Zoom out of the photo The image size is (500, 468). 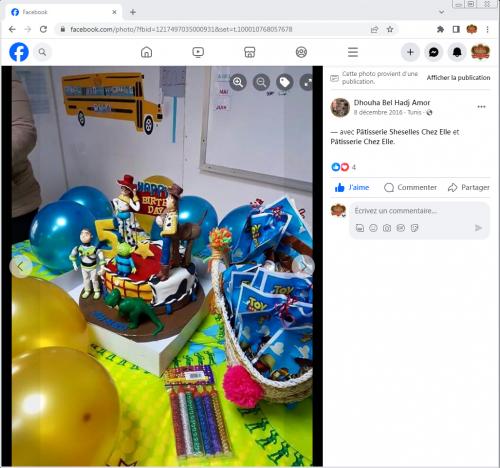pyautogui.click(x=261, y=82)
